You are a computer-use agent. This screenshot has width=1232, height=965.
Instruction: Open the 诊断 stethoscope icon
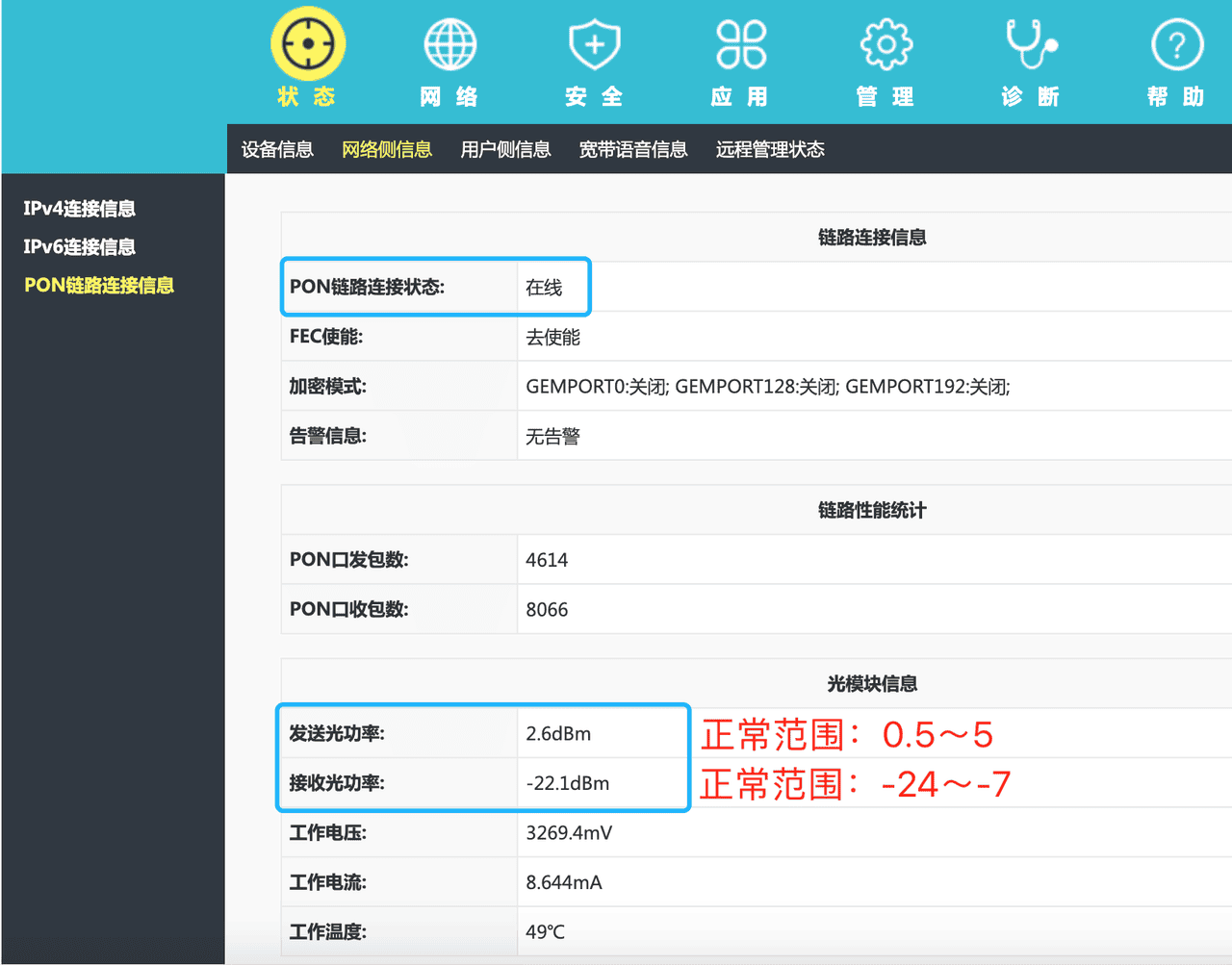pos(1031,44)
